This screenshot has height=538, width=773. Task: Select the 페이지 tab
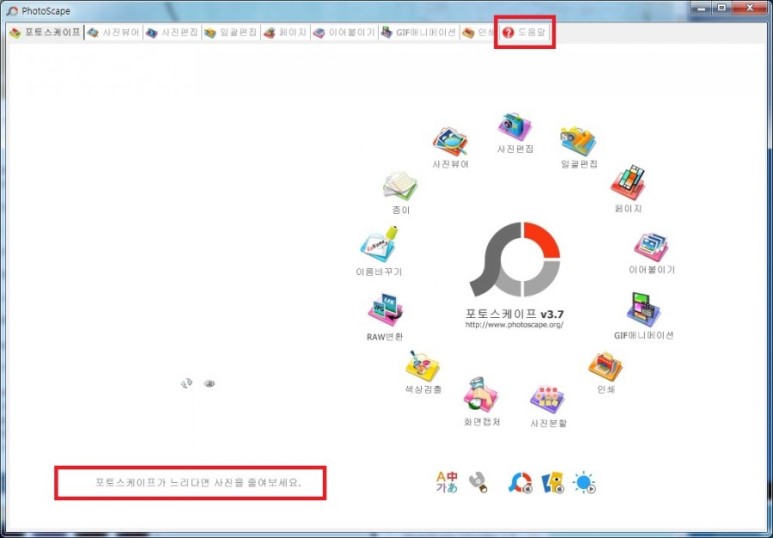coord(285,33)
